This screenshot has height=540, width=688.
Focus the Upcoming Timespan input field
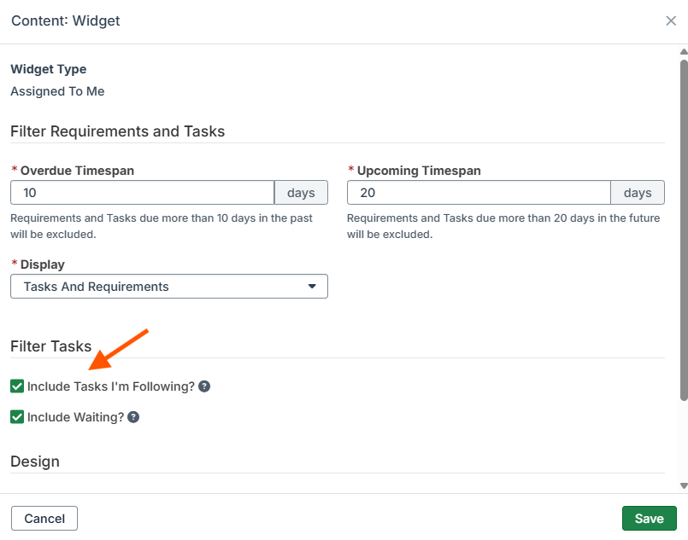tap(479, 193)
